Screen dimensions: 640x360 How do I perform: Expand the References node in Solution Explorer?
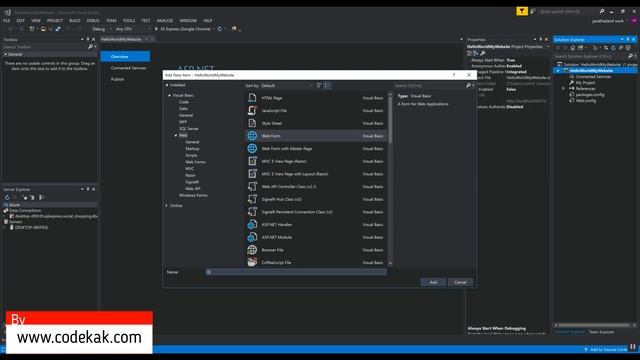click(x=563, y=89)
